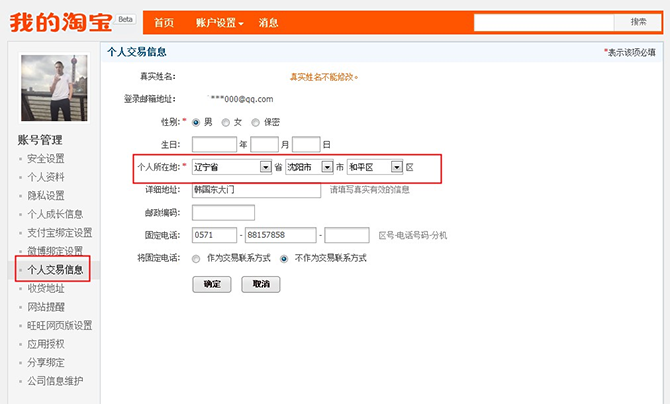The image size is (670, 404).
Task: Click the 邮政编码 input field
Action: pyautogui.click(x=223, y=212)
